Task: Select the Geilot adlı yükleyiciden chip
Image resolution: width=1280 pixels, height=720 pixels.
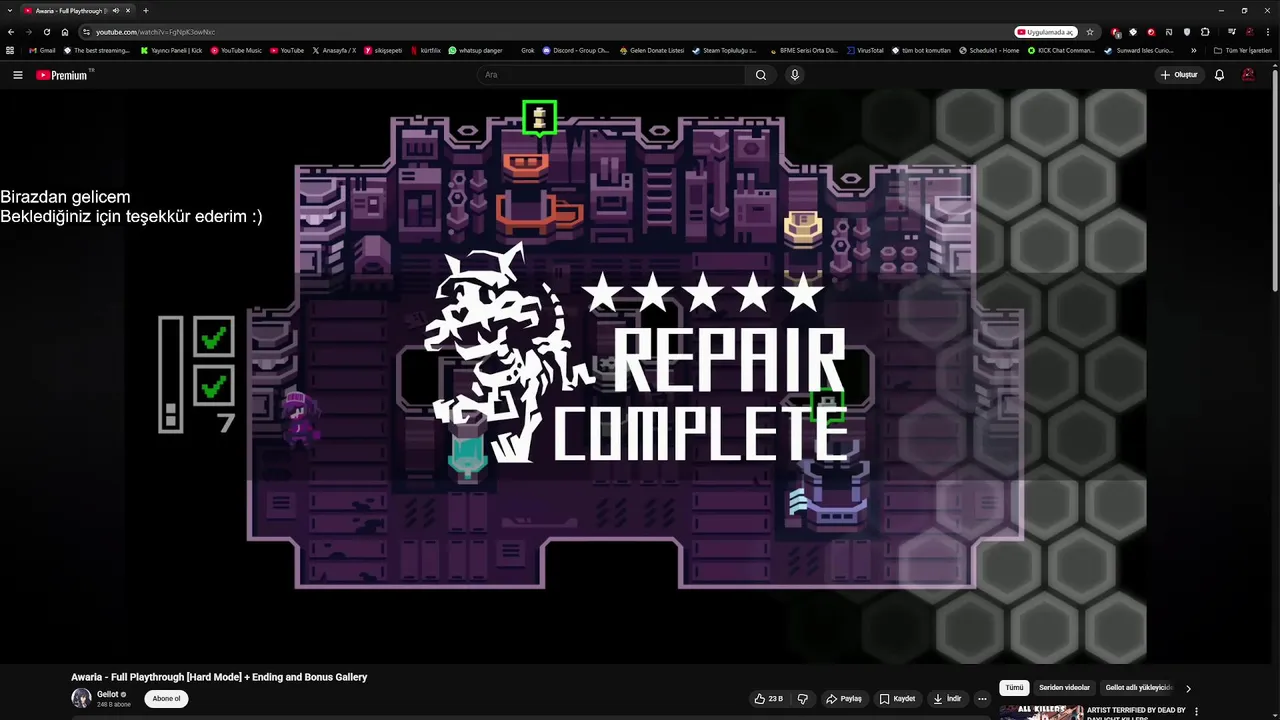Action: click(x=1138, y=688)
